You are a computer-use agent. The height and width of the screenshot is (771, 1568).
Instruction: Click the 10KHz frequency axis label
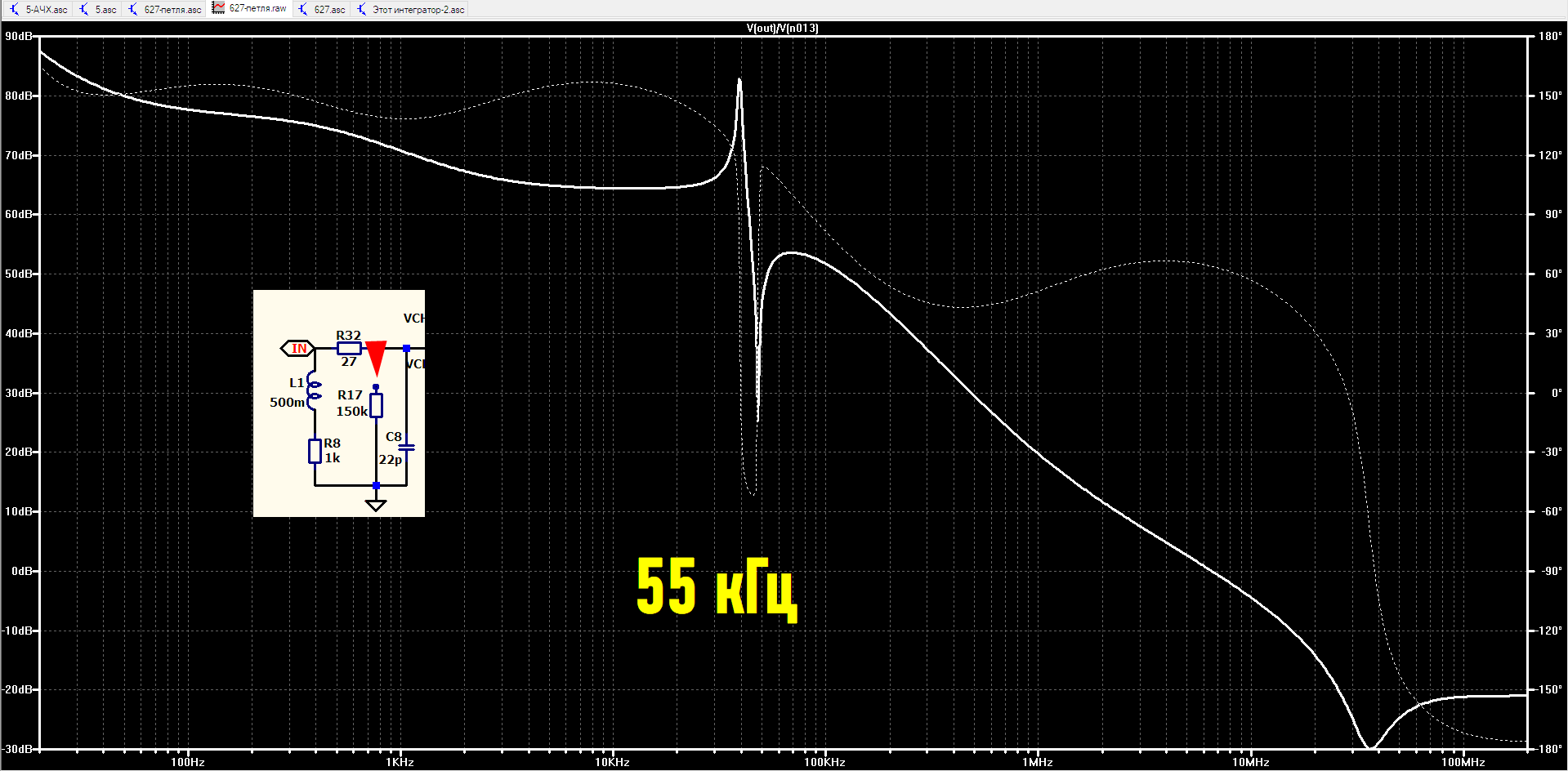click(612, 762)
